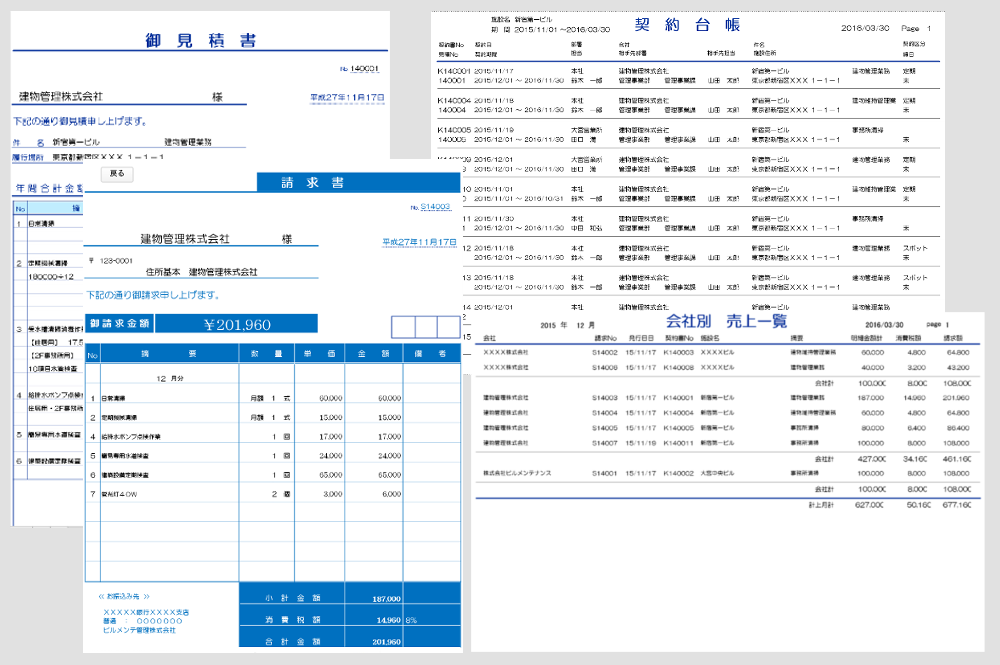Click the 消費税額 label on the invoice
This screenshot has width=1000, height=665.
click(x=293, y=620)
